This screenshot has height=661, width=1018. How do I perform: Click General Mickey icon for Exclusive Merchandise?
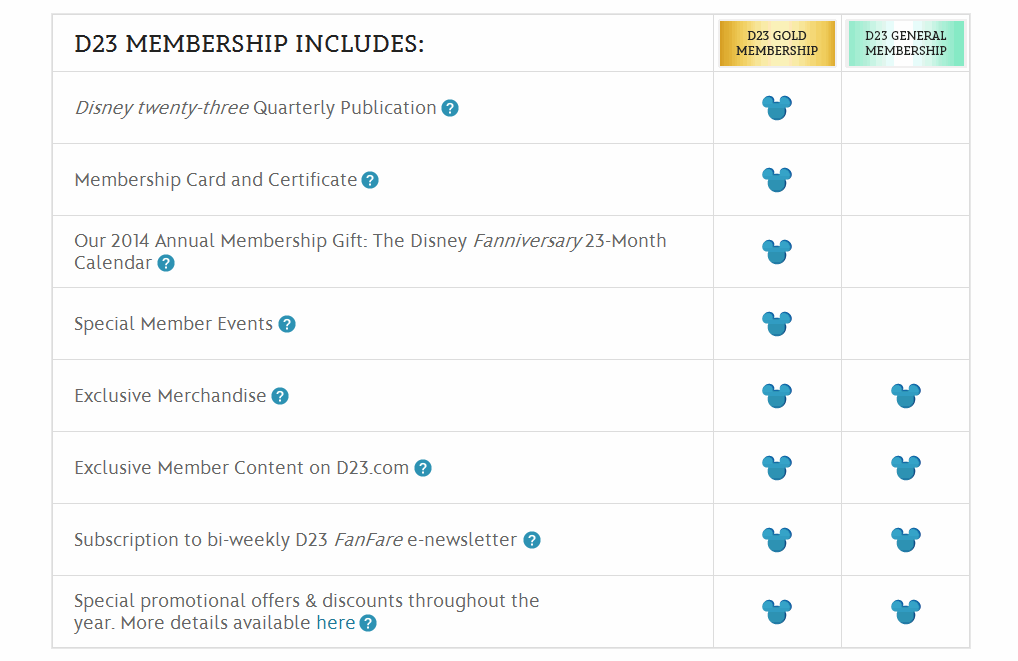coord(906,396)
